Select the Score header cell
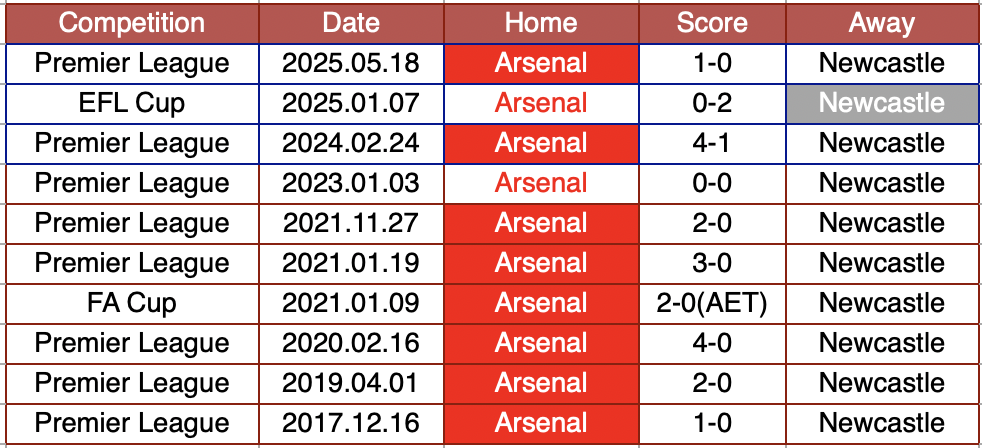The image size is (982, 448). pyautogui.click(x=712, y=23)
